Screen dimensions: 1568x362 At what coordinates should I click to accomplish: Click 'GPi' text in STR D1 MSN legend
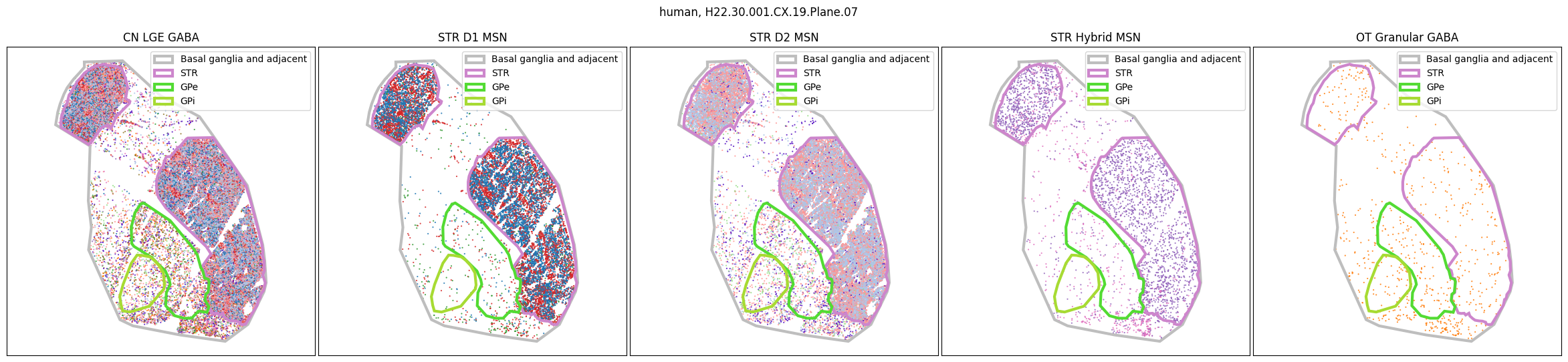pos(499,102)
